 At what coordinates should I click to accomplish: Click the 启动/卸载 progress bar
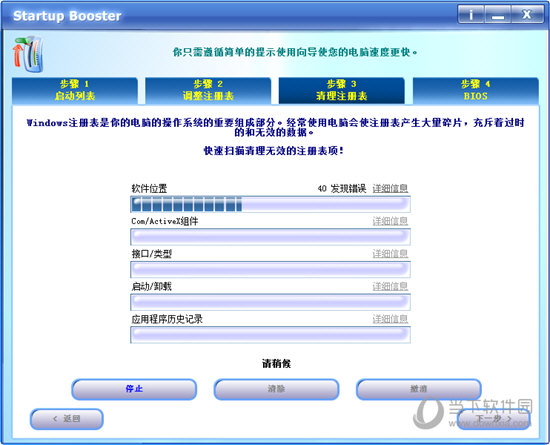pos(270,302)
